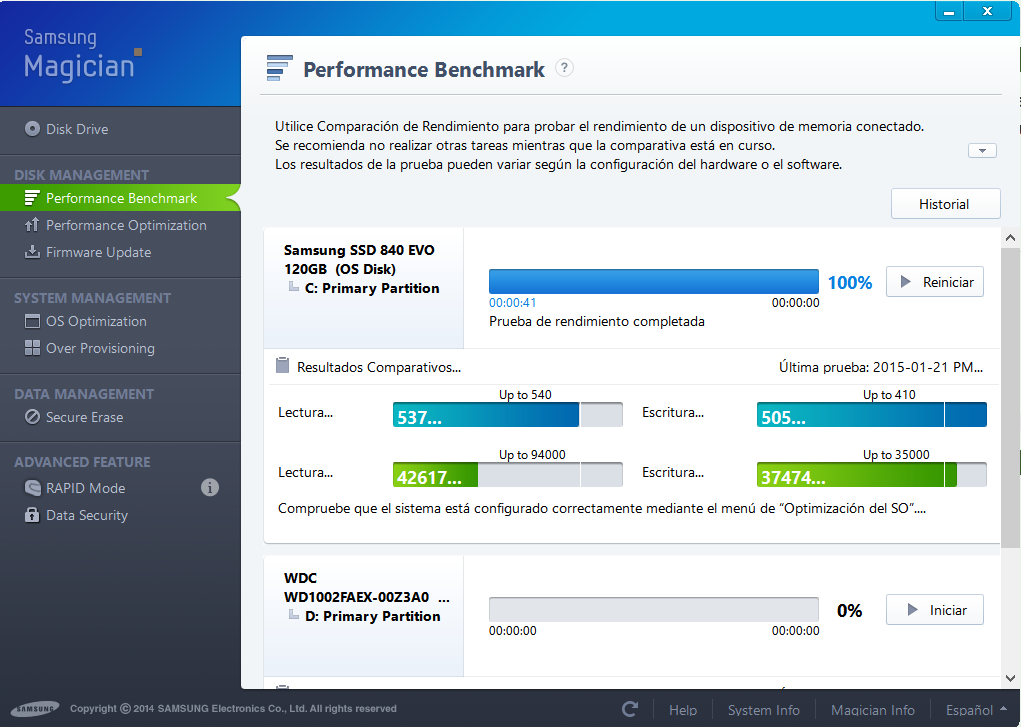Viewport: 1021px width, 727px height.
Task: Click the play icon on the Reiniciar button
Action: click(x=905, y=282)
